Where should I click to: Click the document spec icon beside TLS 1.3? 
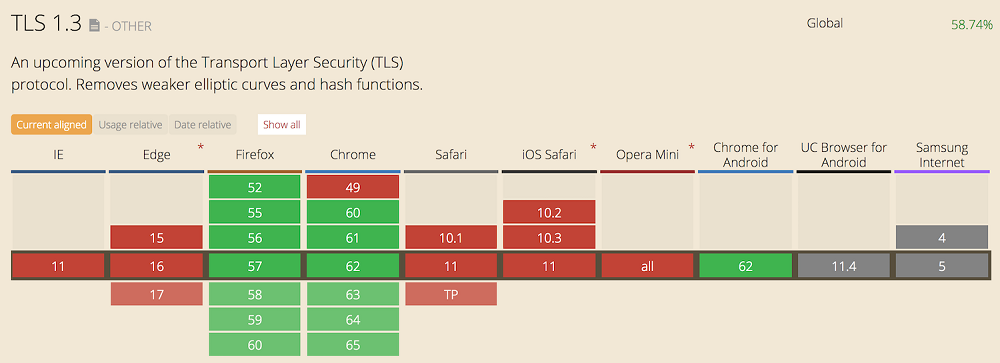[94, 26]
